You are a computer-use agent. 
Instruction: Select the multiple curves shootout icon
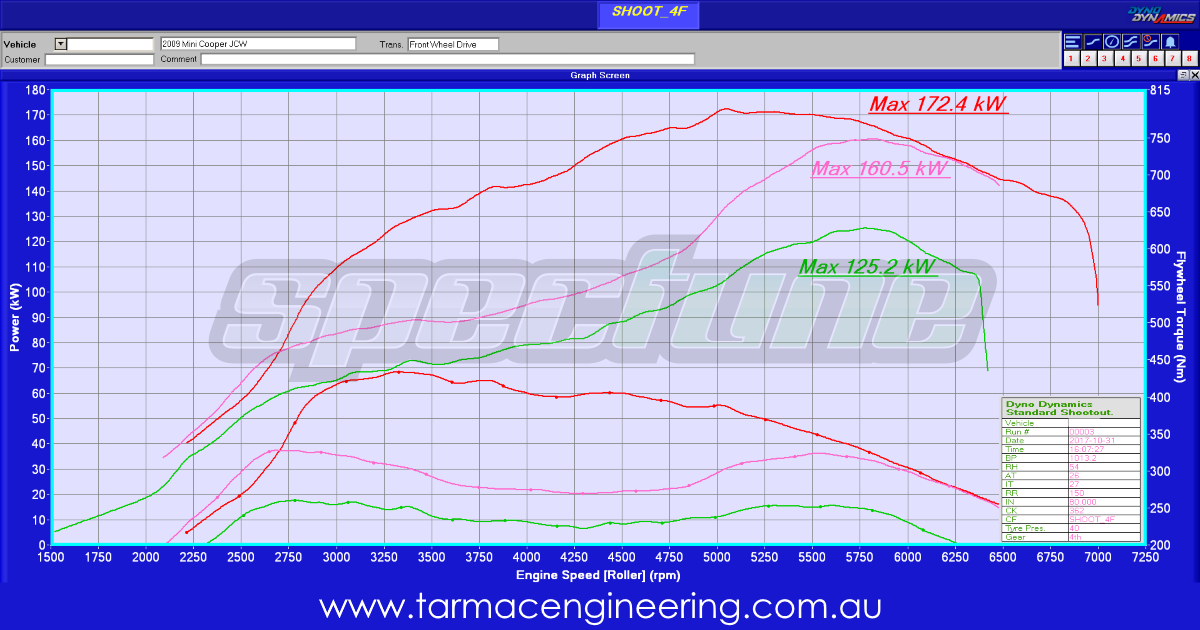click(1130, 41)
